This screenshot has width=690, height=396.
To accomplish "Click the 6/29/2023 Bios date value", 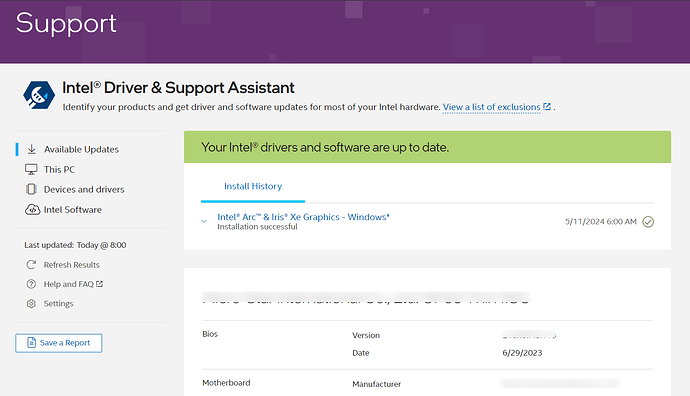I will tap(522, 353).
